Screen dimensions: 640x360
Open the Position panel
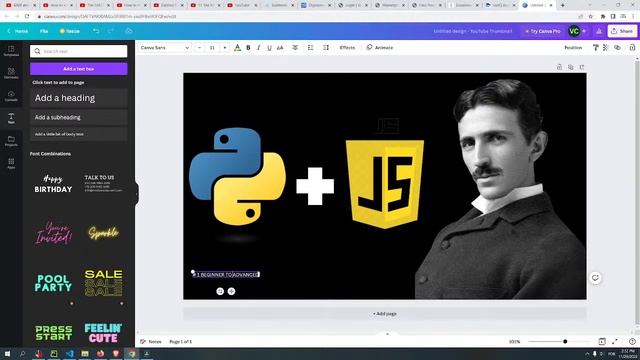[x=573, y=48]
